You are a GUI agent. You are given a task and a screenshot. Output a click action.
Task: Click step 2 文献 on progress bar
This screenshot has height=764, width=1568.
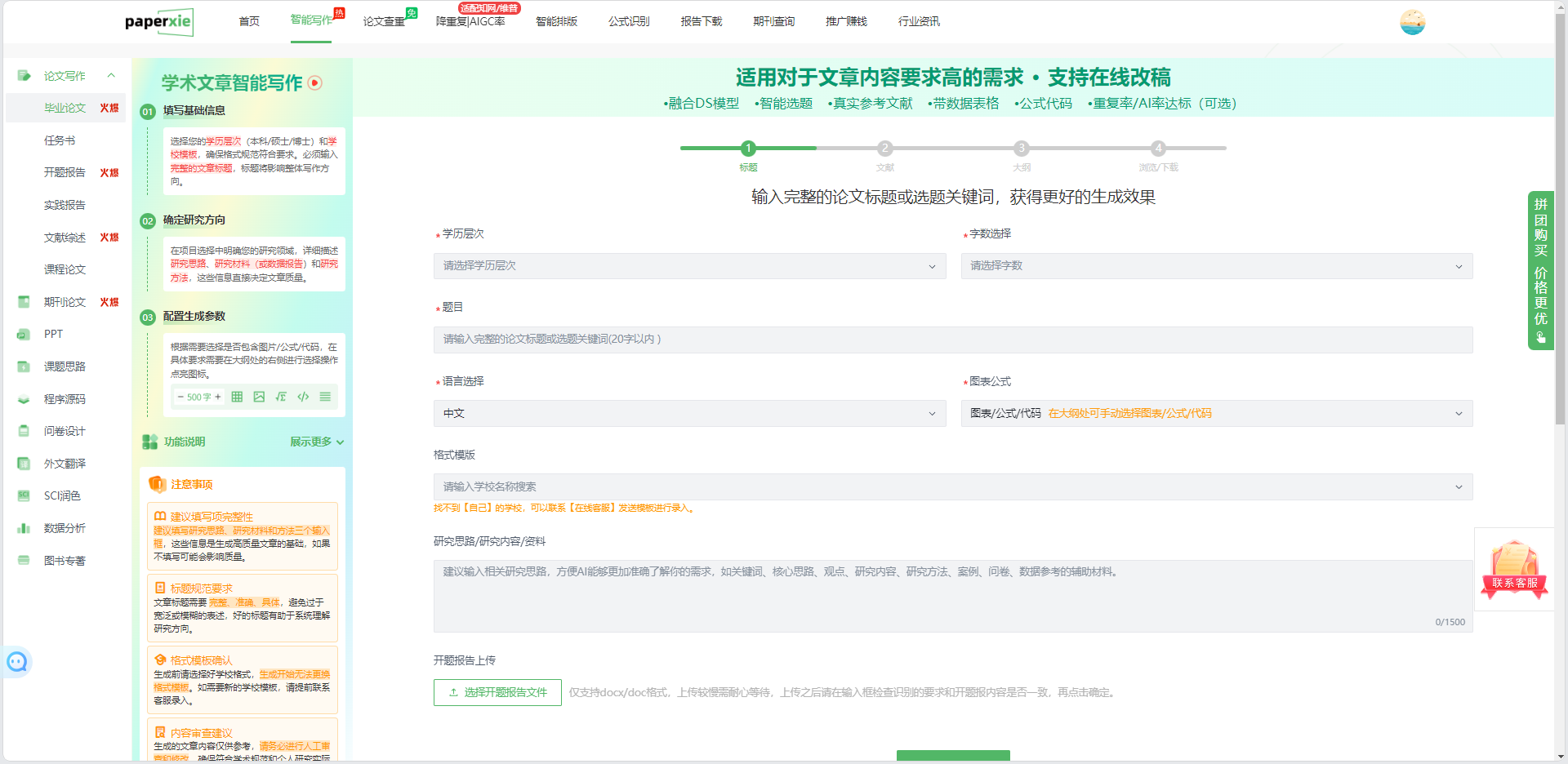click(x=884, y=149)
